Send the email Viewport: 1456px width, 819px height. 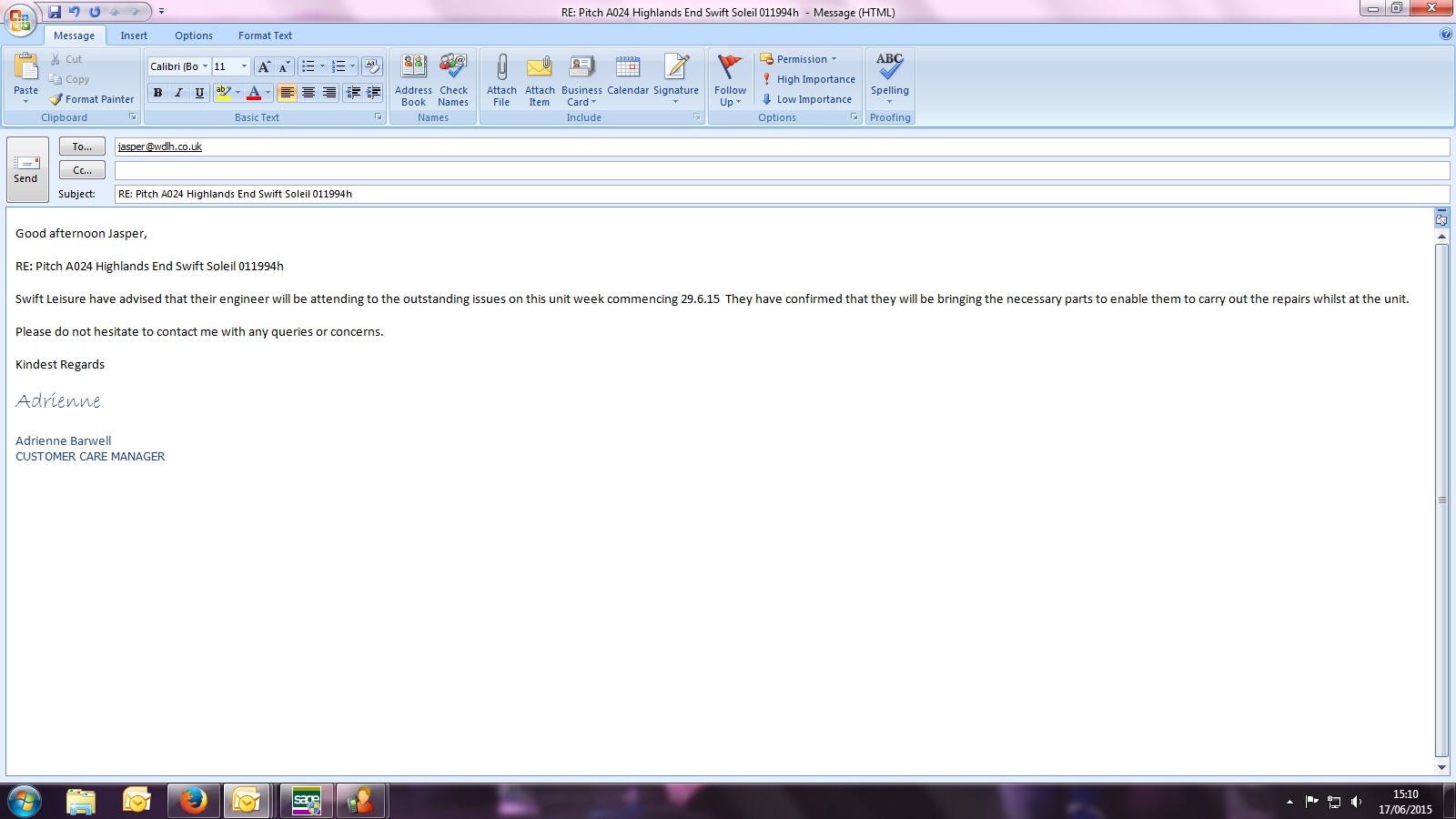[26, 169]
